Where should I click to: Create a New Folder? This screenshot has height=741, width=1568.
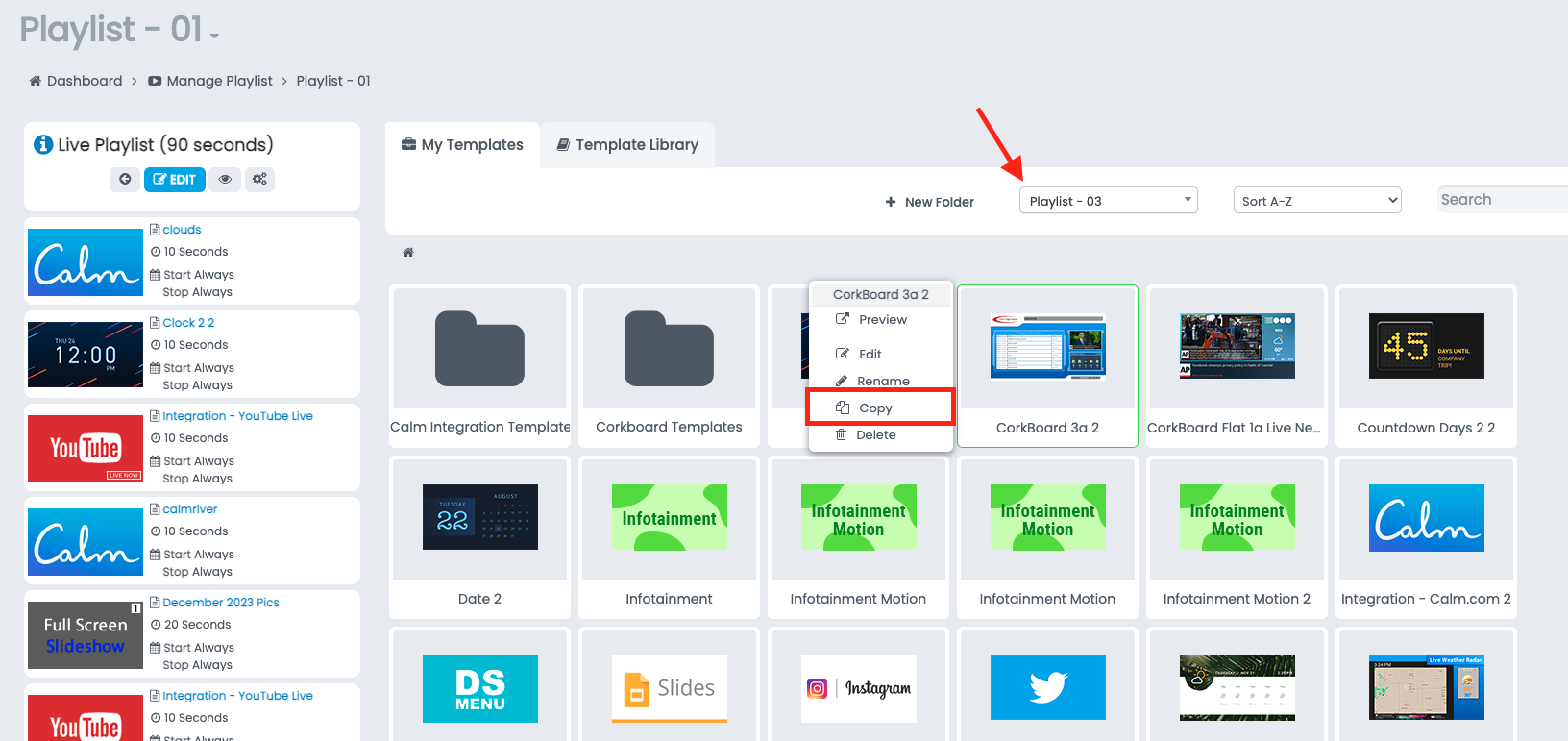pyautogui.click(x=929, y=202)
